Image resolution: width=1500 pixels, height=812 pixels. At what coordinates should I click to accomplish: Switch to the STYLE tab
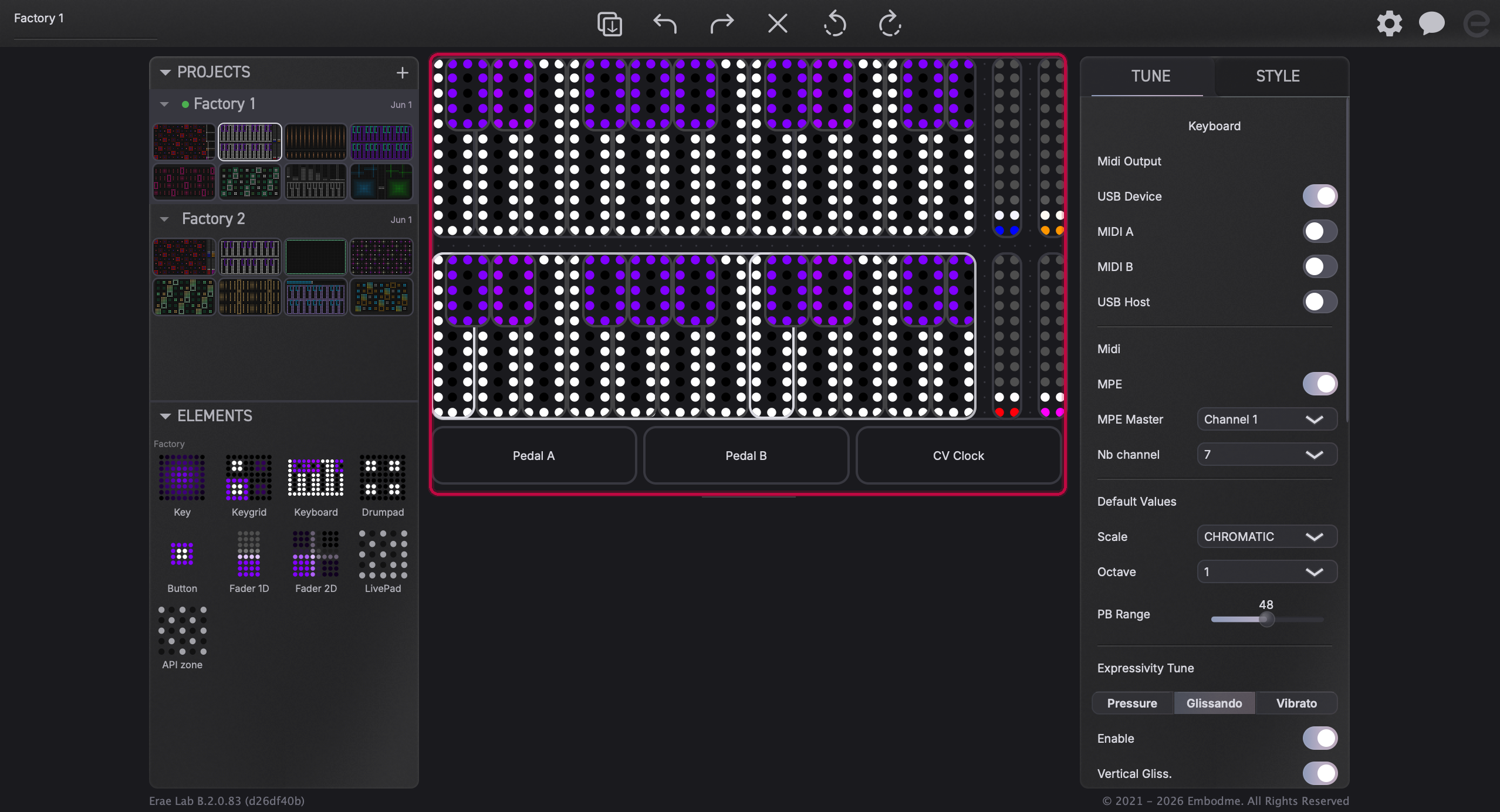click(x=1278, y=76)
